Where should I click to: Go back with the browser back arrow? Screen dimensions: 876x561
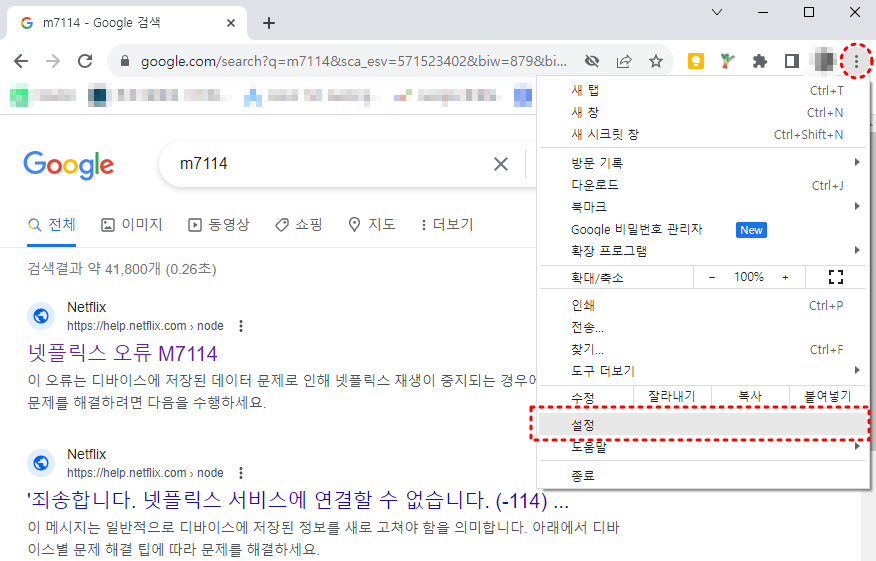[21, 61]
